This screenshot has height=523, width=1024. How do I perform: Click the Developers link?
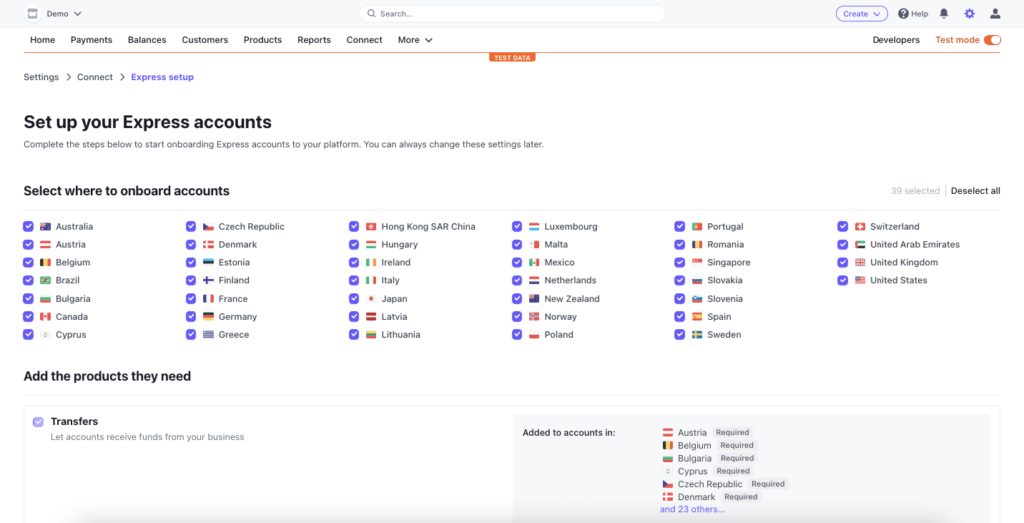coord(896,40)
